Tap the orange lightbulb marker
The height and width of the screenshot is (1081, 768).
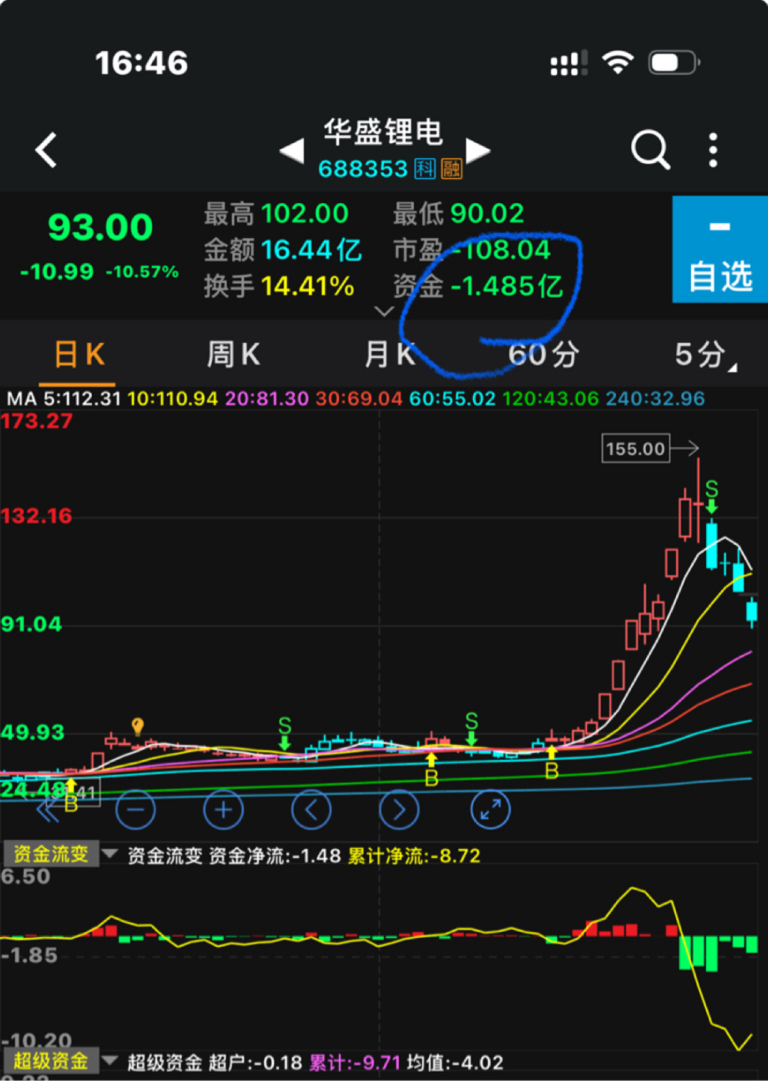click(x=137, y=725)
